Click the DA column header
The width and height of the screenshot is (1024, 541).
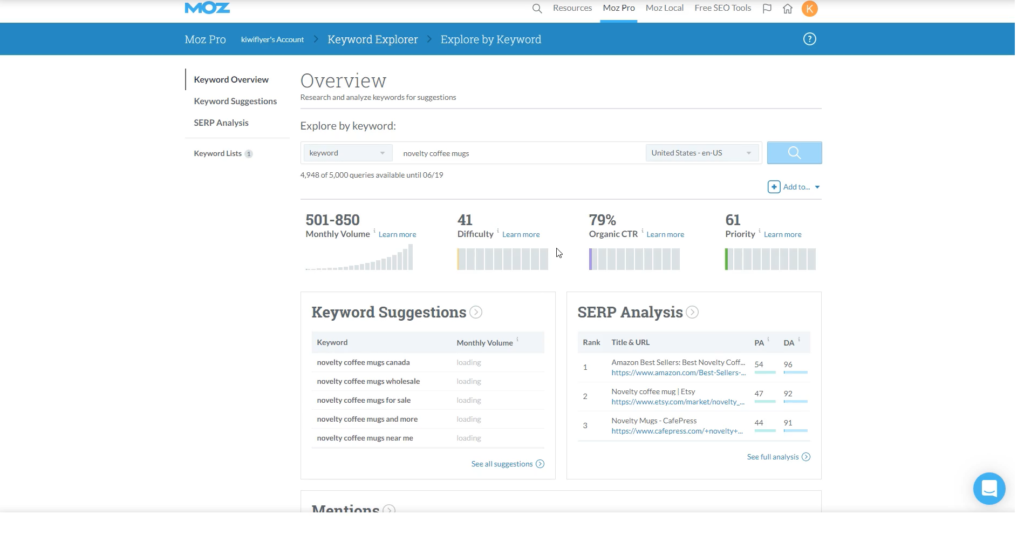pyautogui.click(x=789, y=343)
